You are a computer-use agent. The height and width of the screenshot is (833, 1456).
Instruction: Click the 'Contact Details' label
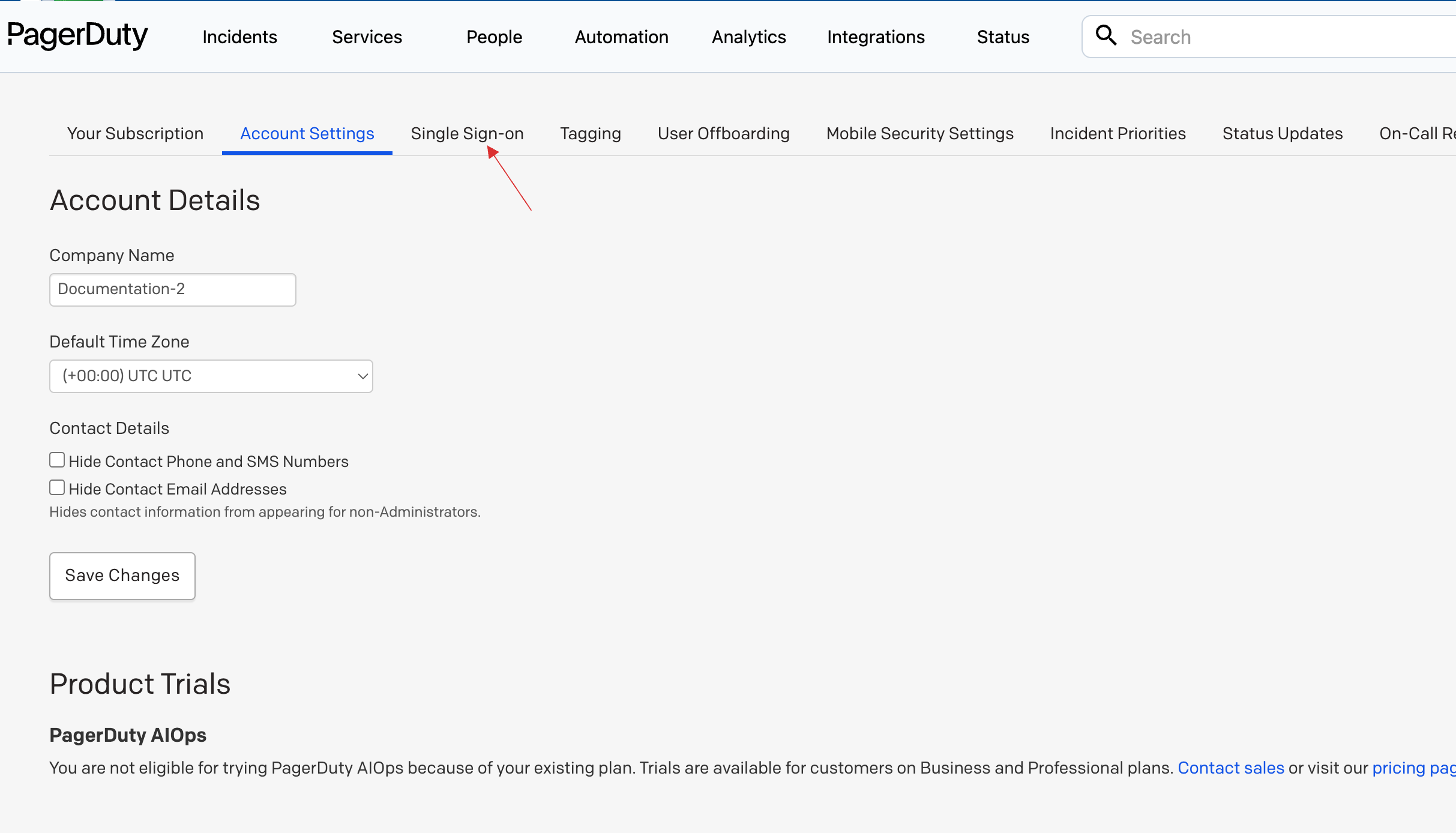point(109,428)
